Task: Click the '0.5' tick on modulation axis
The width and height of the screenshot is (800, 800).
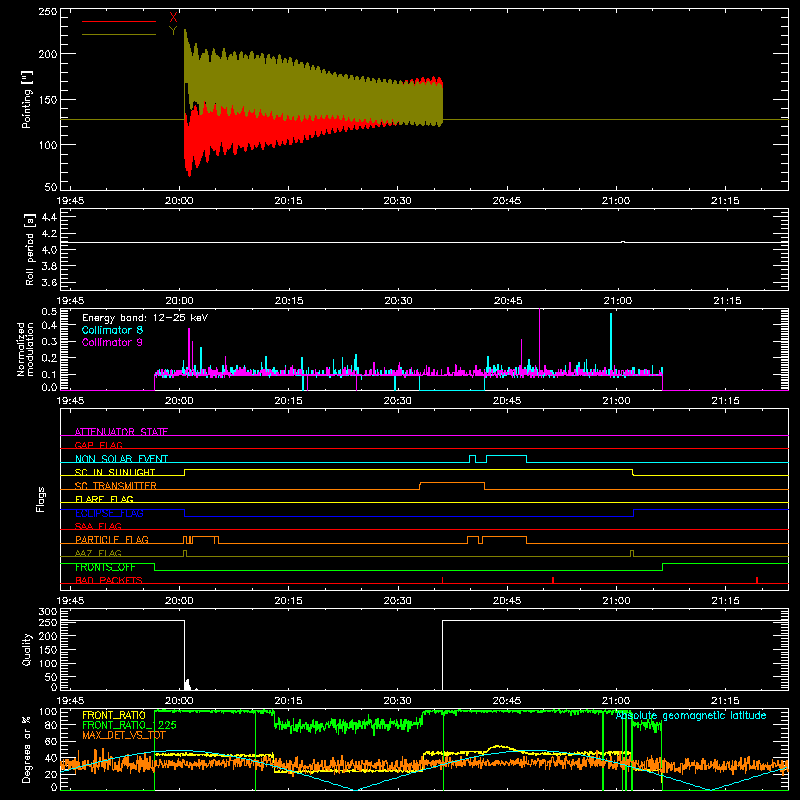Action: pos(49,311)
